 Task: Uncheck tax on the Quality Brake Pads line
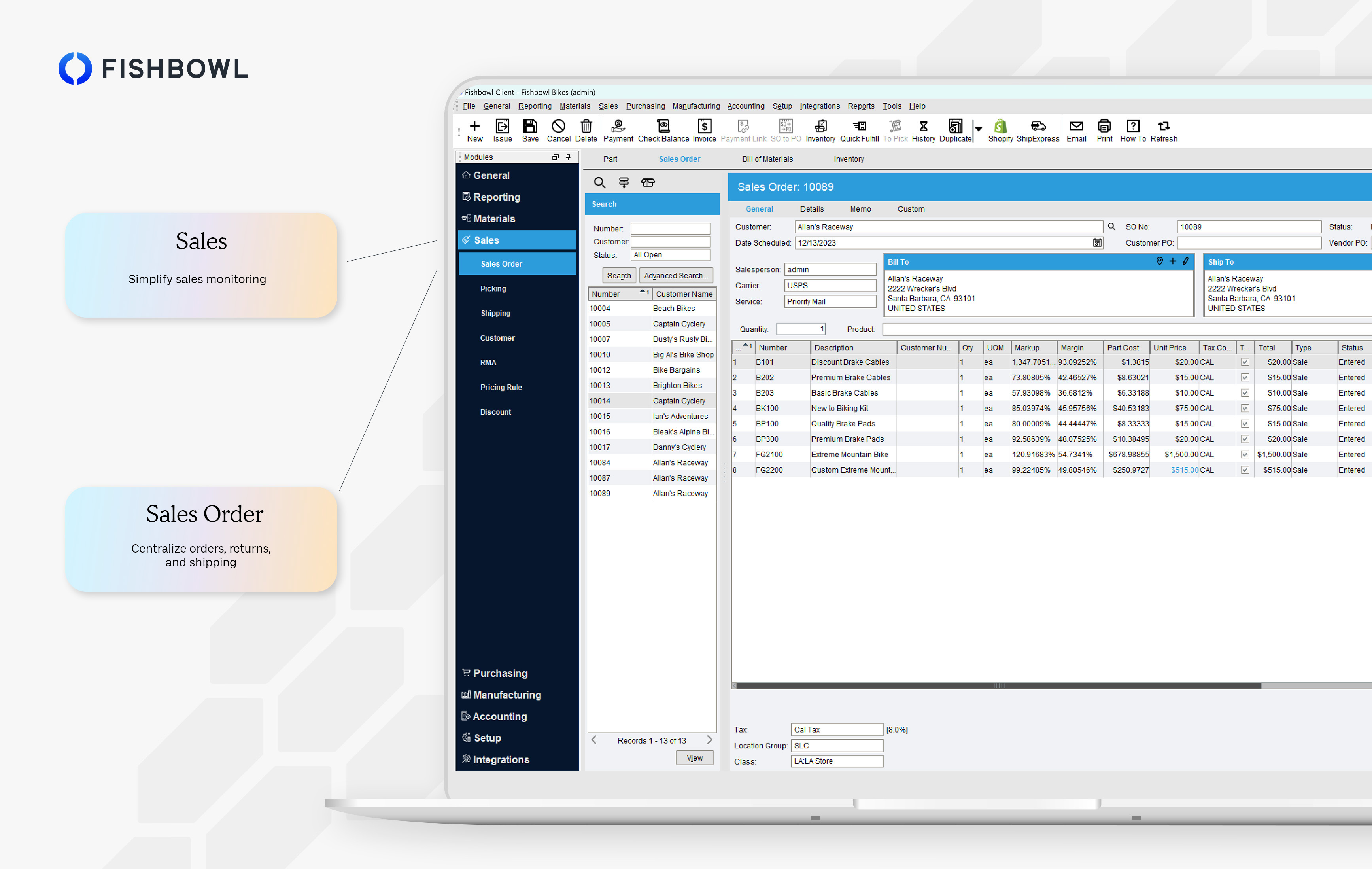(1245, 423)
